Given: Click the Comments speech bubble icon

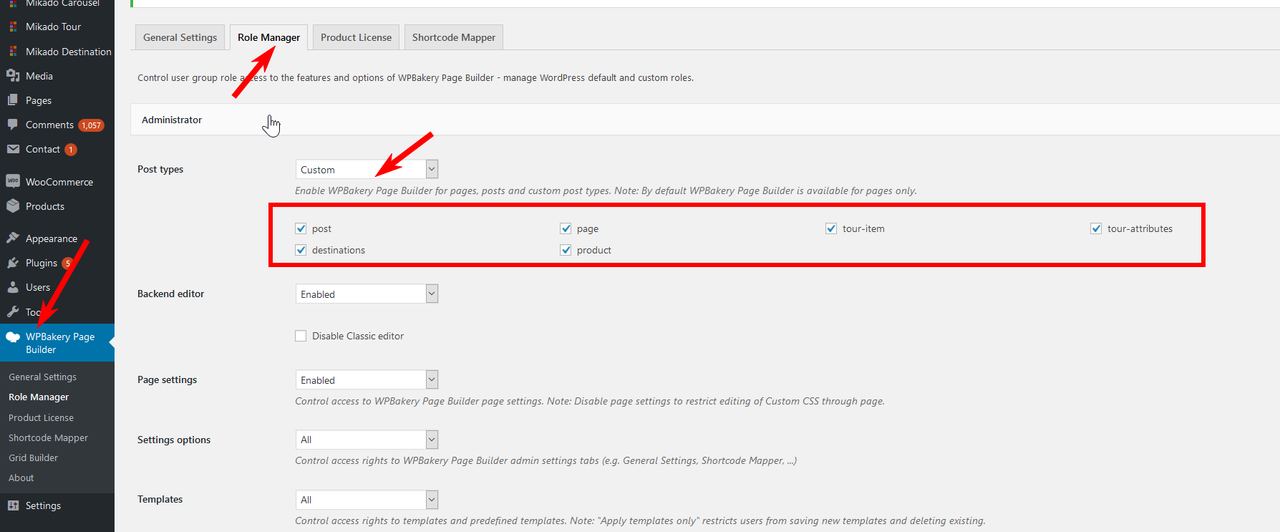Looking at the screenshot, I should tap(12, 125).
